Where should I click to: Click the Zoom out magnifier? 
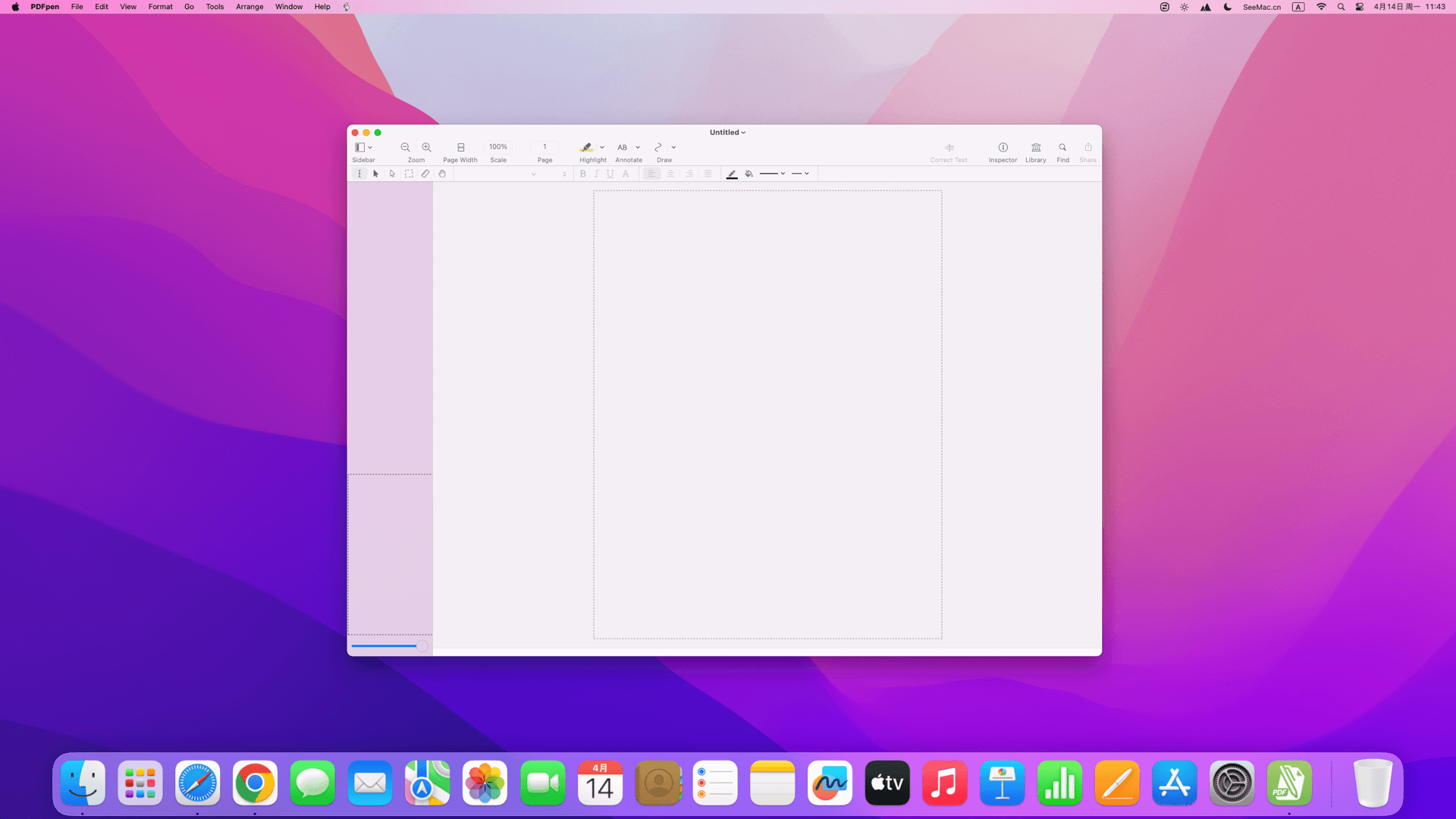pyautogui.click(x=405, y=147)
